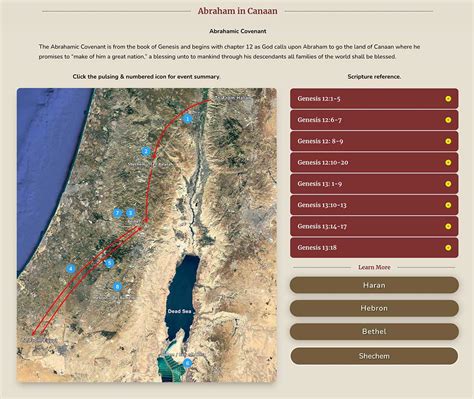Show the Genesis 13: 1-9 reference

point(374,184)
